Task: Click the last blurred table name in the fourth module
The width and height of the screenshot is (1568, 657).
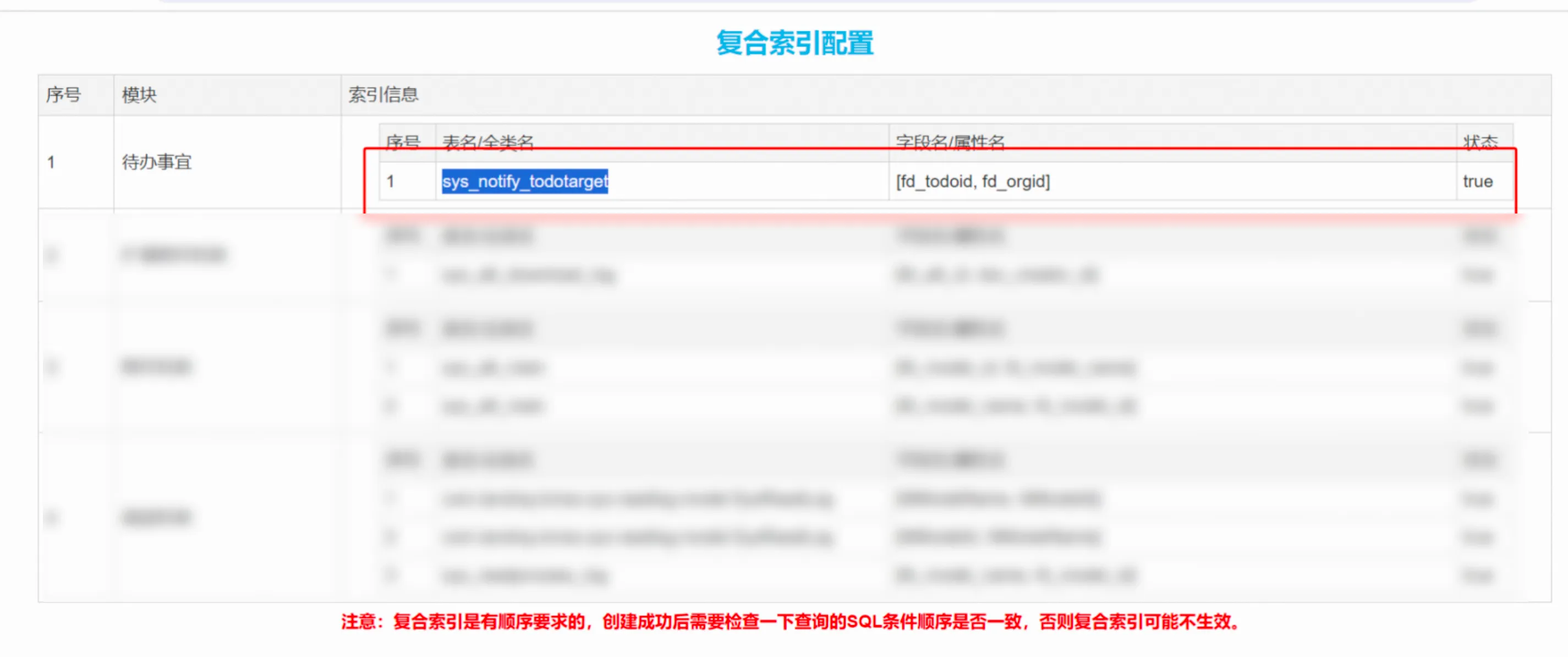Action: tap(525, 576)
